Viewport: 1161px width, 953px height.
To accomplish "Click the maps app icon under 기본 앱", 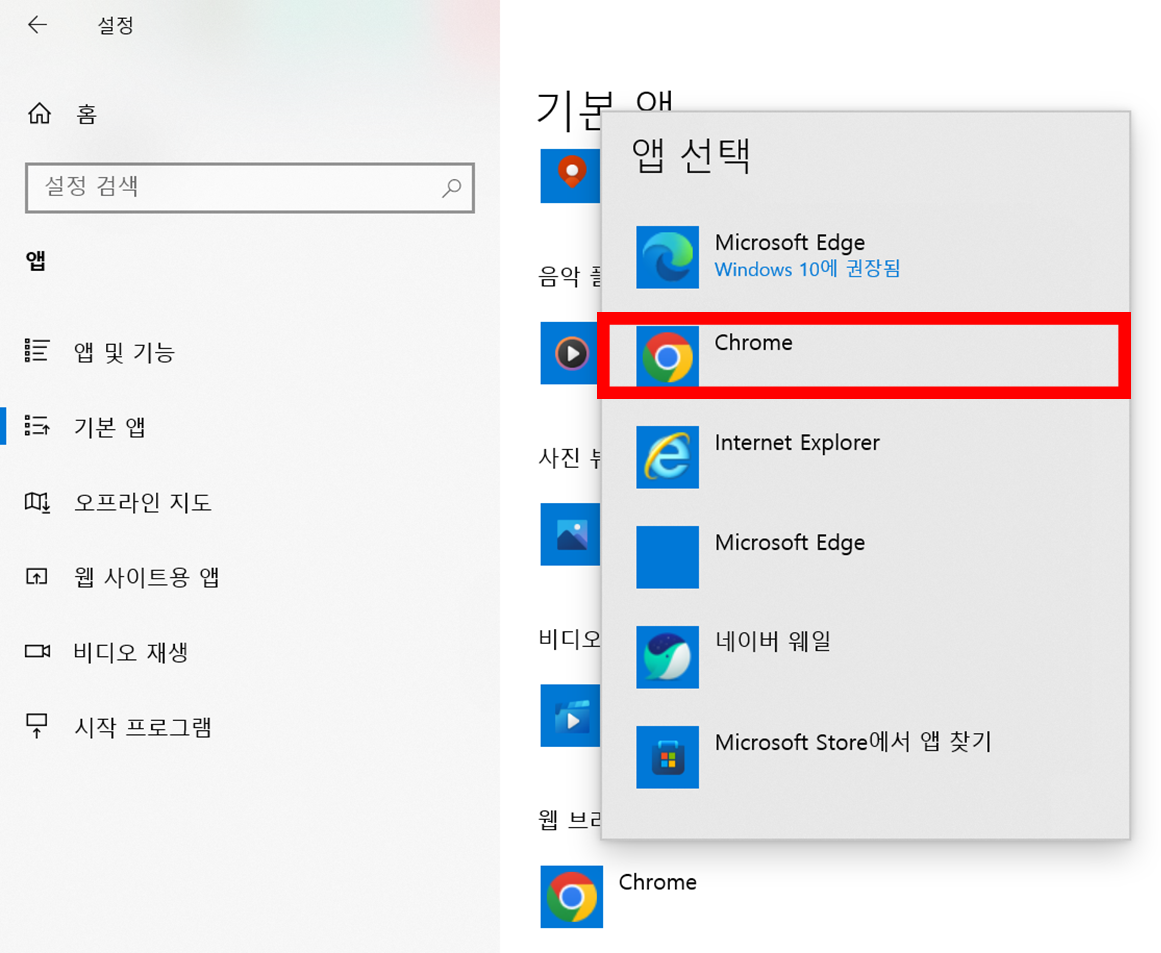I will pos(571,175).
